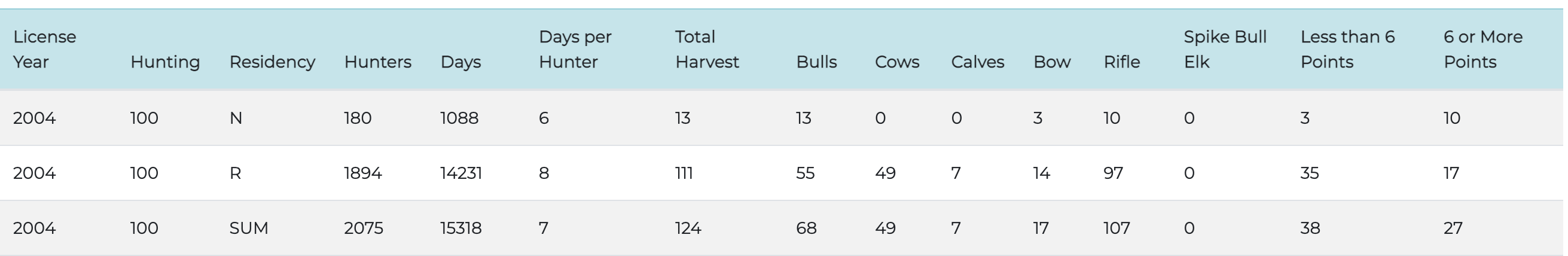Click the Days column header
This screenshot has width=1568, height=256.
tap(460, 62)
